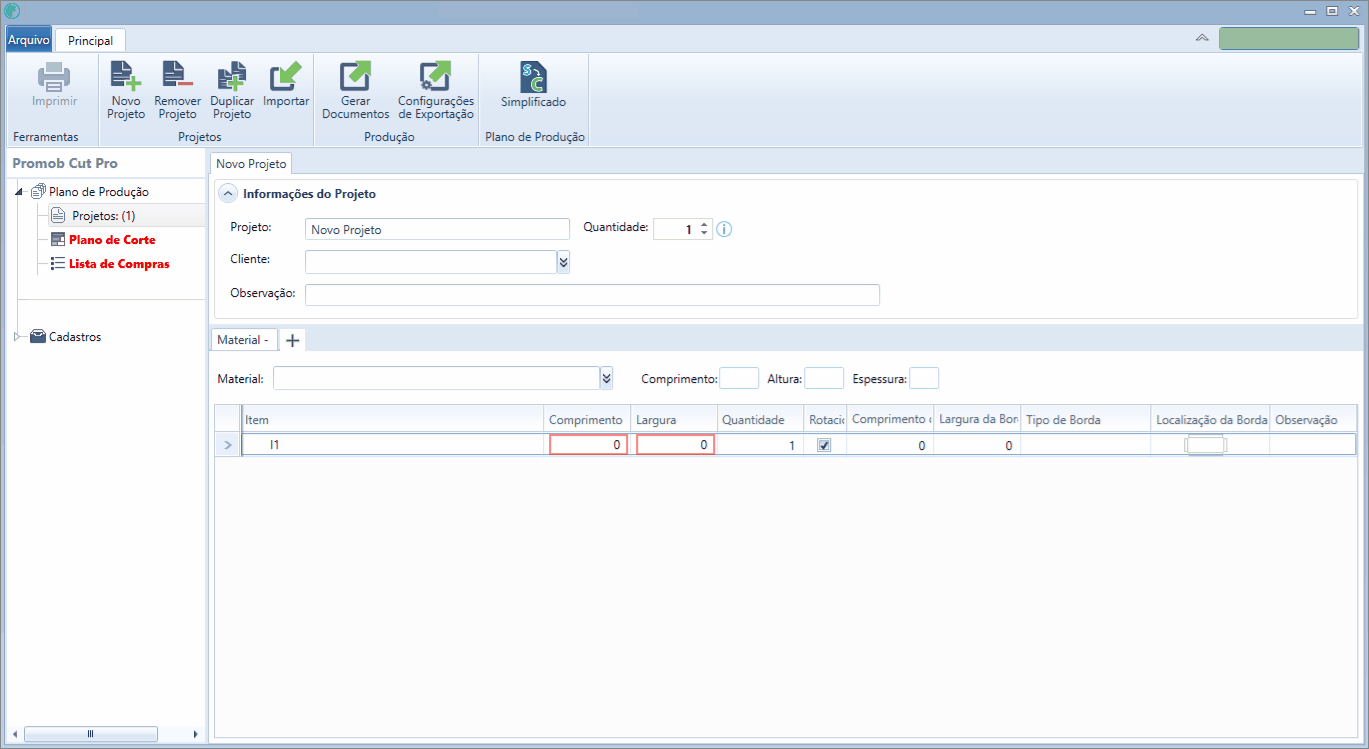This screenshot has height=749, width=1369.
Task: Expand the Cadastros tree node
Action: (18, 337)
